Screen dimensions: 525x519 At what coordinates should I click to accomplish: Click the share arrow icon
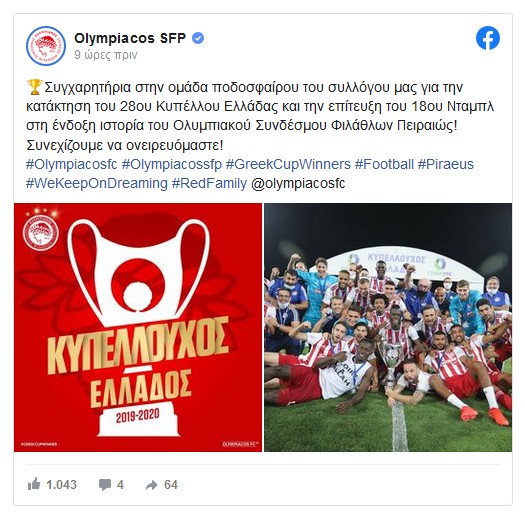coord(151,485)
